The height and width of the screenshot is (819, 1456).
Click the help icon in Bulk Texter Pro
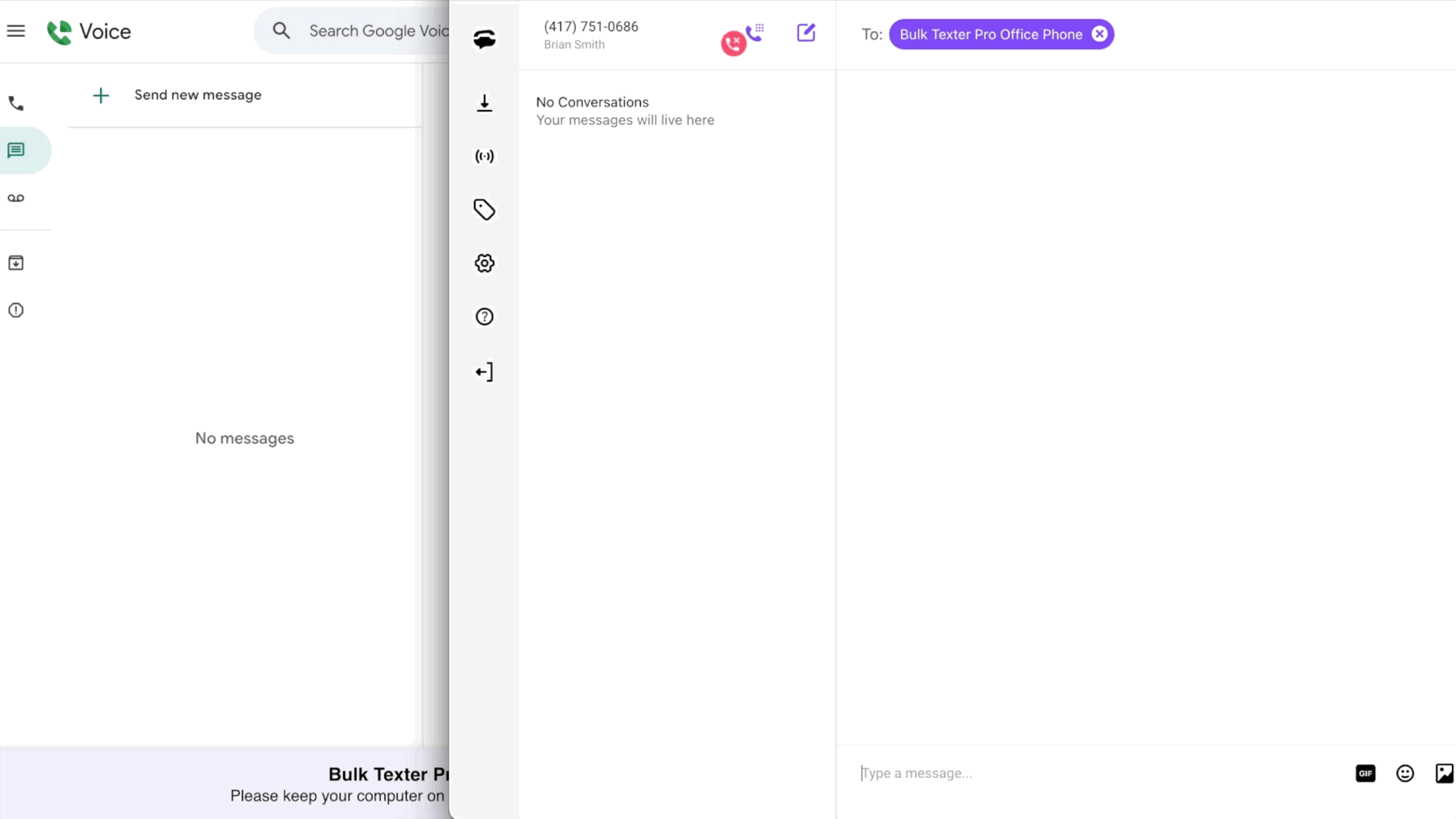click(x=484, y=317)
